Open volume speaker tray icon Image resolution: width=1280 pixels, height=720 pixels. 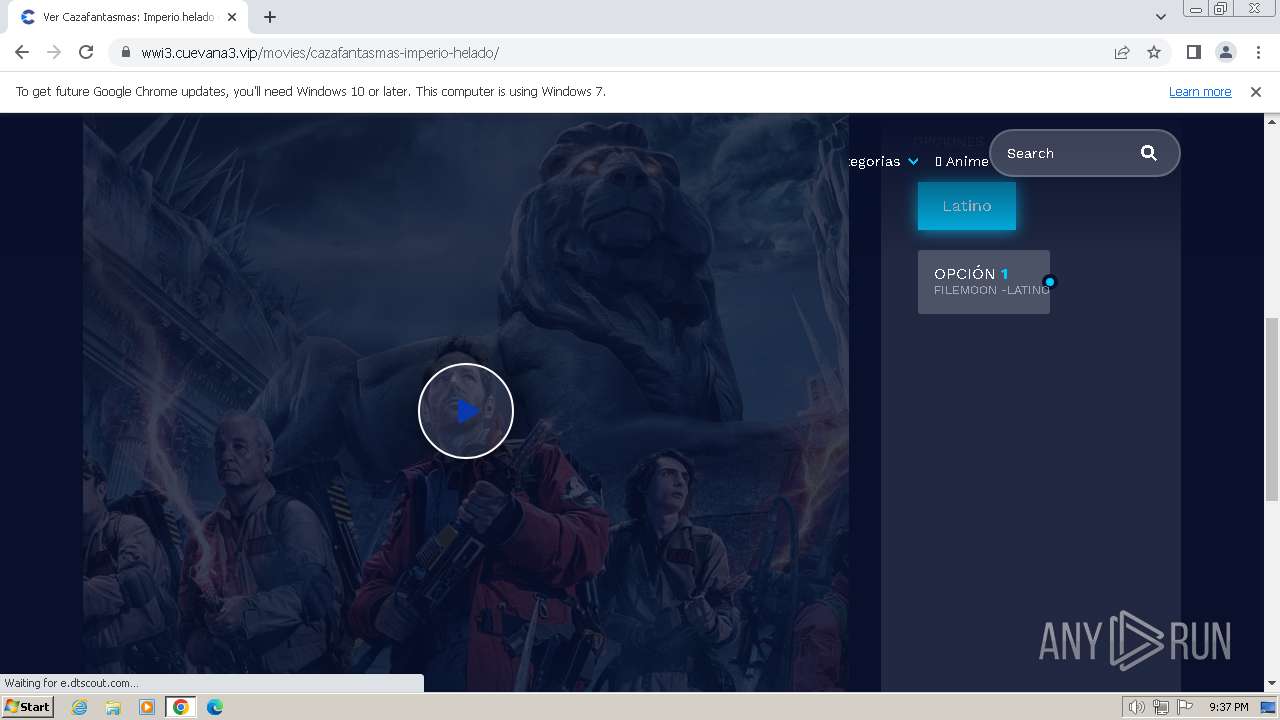pyautogui.click(x=1136, y=707)
